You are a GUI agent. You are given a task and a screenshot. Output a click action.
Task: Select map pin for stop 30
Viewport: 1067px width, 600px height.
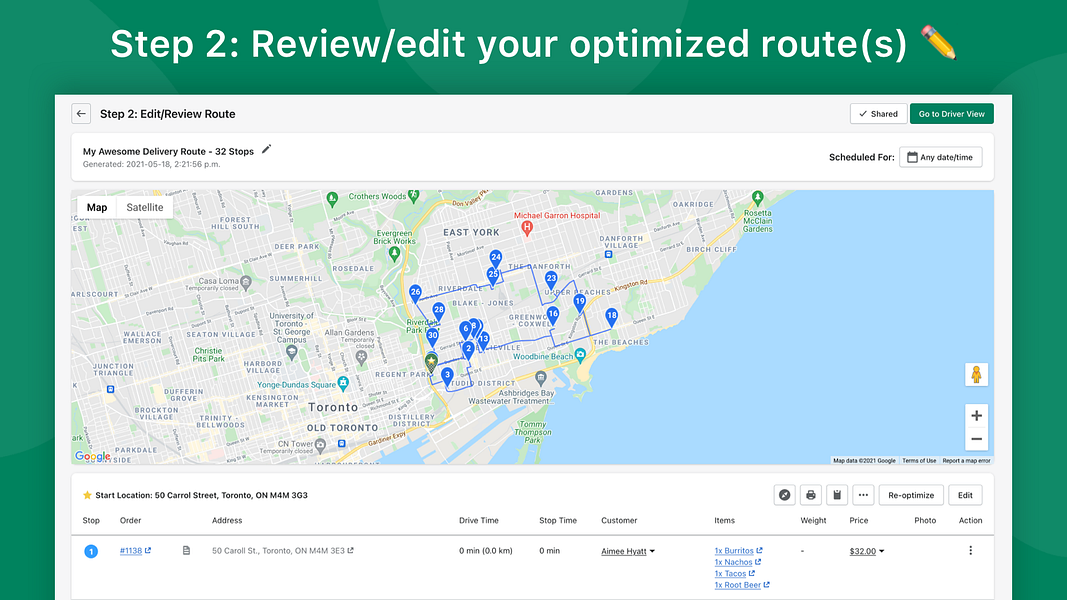coord(432,336)
